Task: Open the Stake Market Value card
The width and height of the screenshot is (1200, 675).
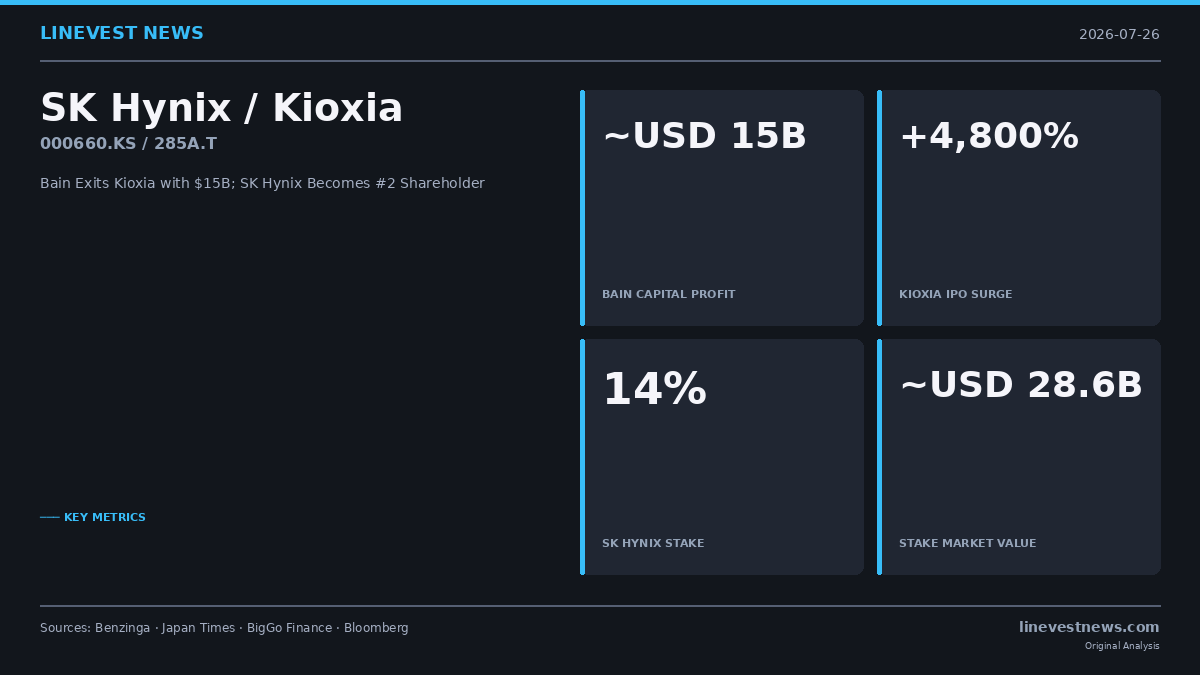Action: coord(1019,457)
